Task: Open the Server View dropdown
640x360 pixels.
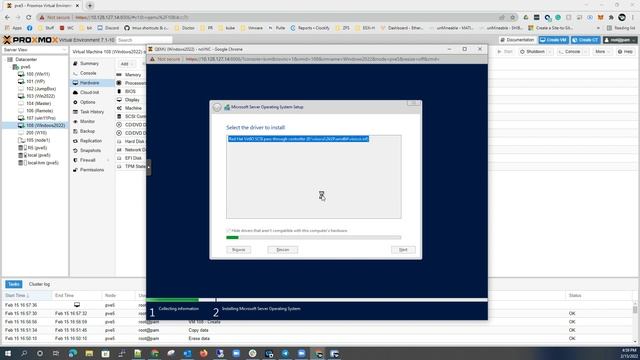Action: (35, 50)
